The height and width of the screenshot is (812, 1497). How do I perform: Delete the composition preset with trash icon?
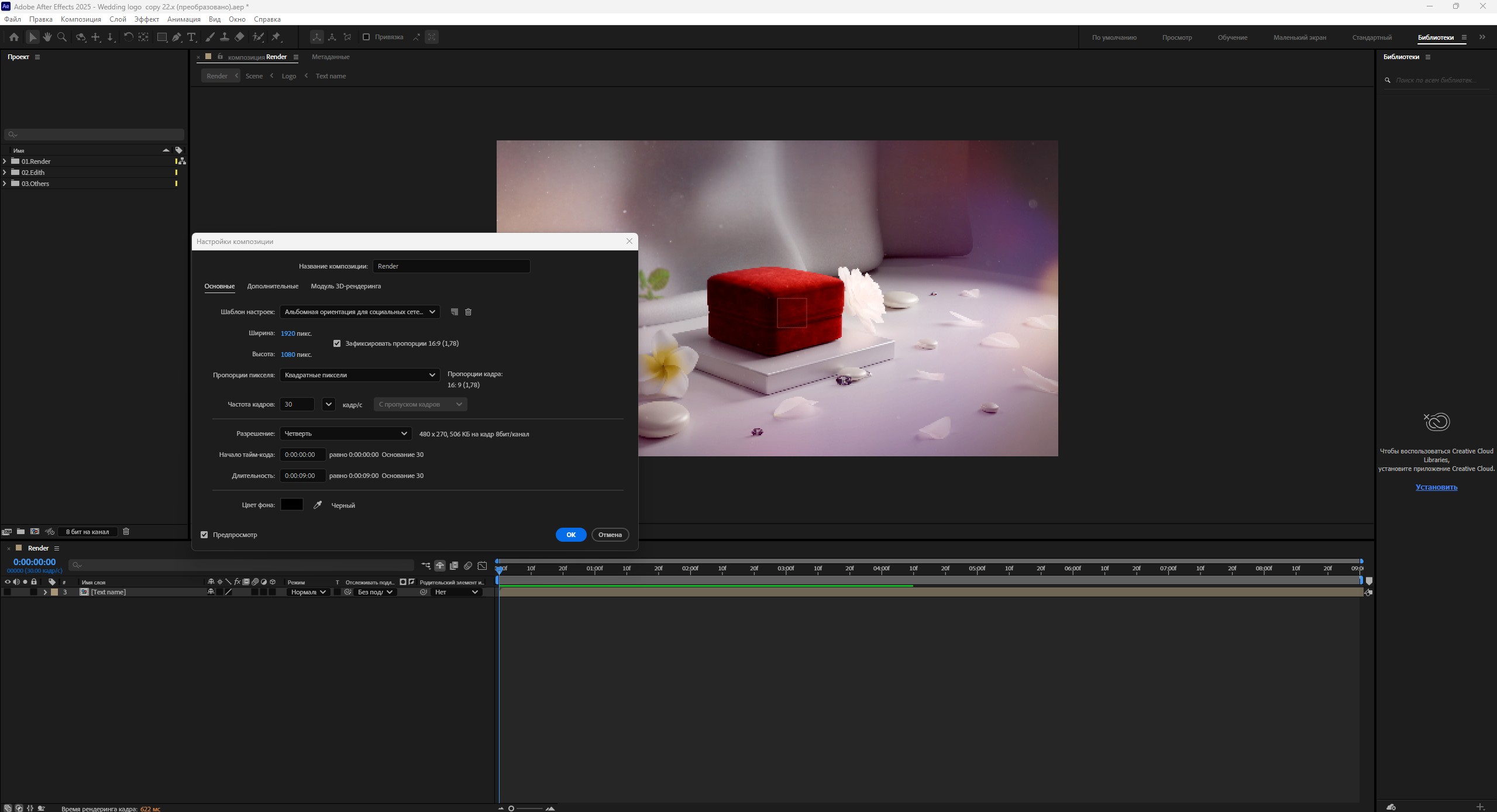click(468, 312)
